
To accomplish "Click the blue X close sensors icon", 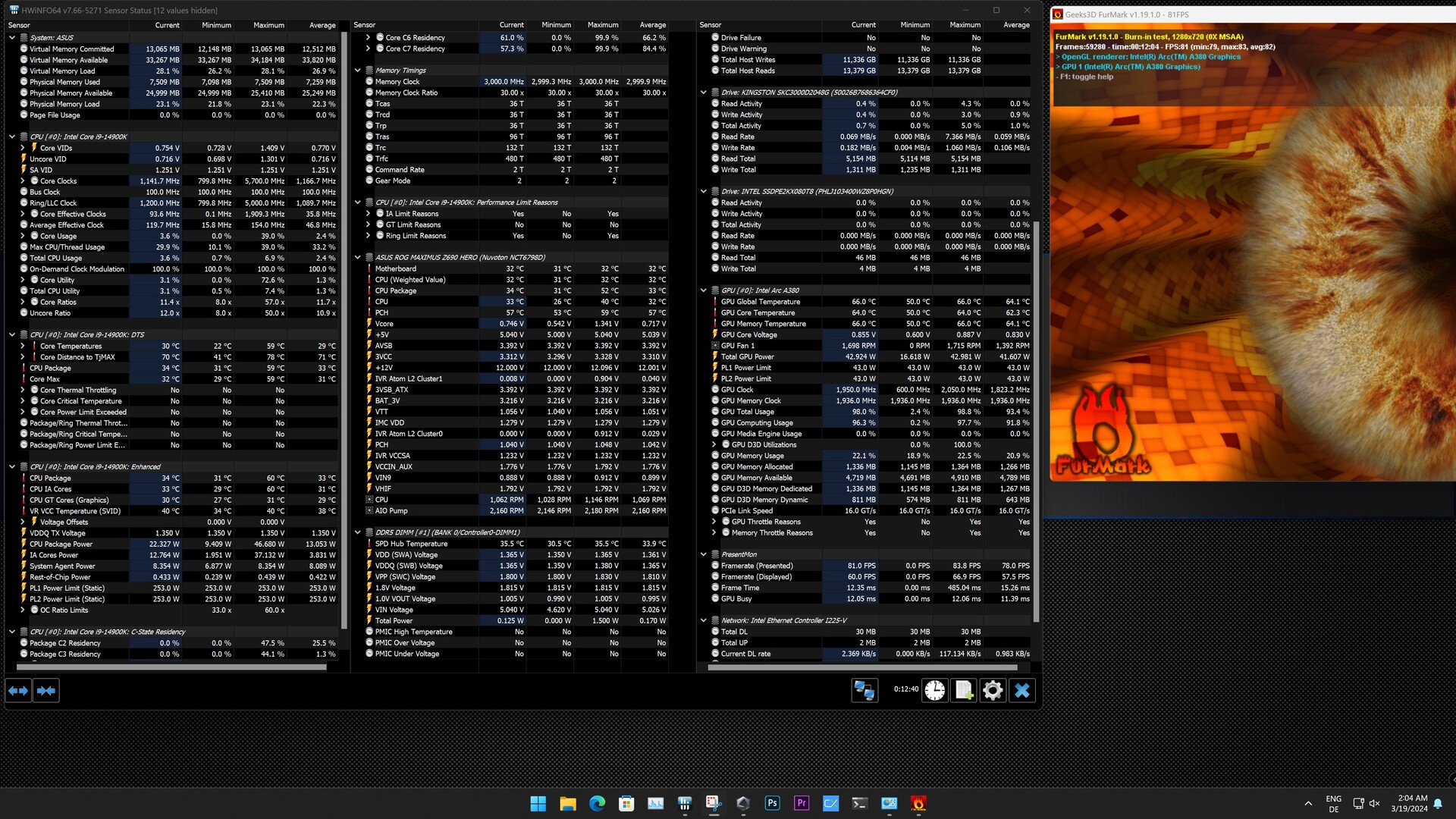I will pos(1022,690).
